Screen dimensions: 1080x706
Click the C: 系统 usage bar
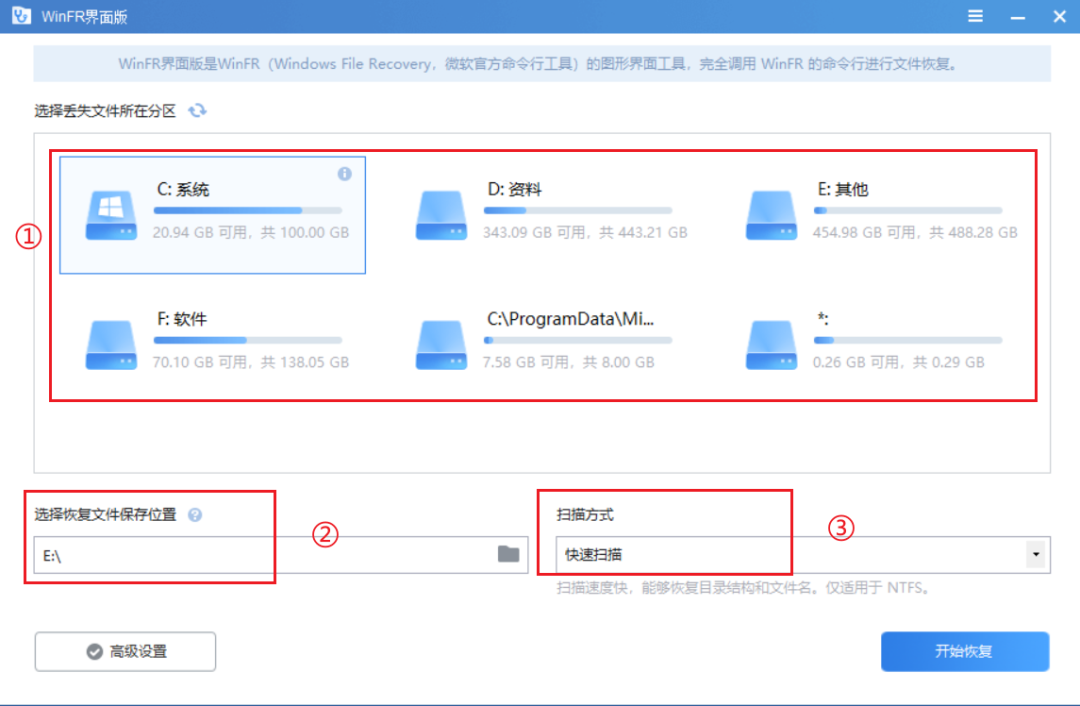click(248, 210)
